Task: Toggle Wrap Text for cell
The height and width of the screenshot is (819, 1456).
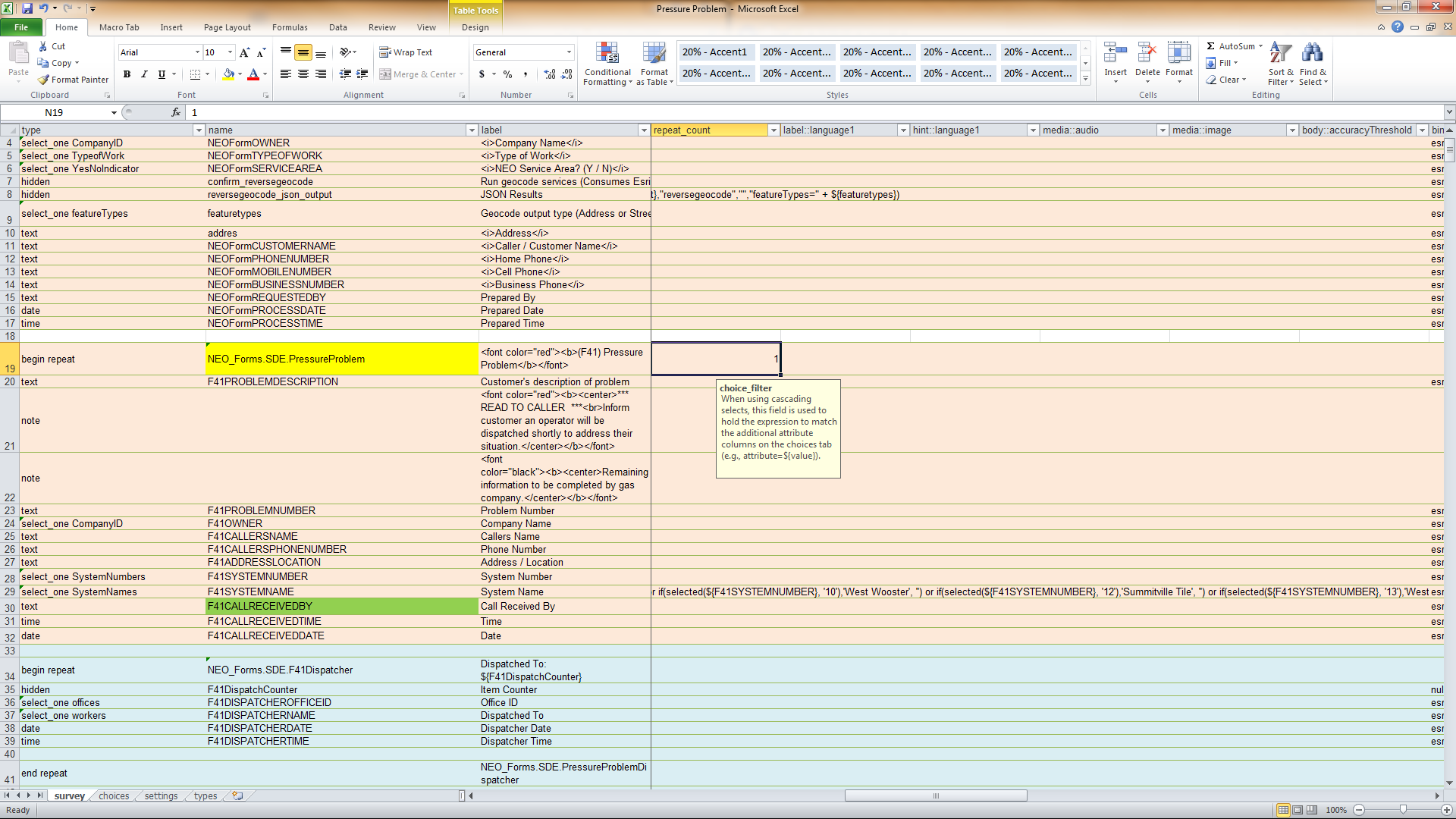Action: coord(406,52)
